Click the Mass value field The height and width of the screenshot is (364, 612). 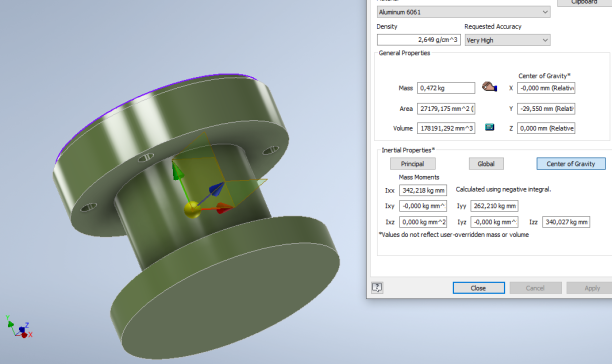pyautogui.click(x=446, y=88)
